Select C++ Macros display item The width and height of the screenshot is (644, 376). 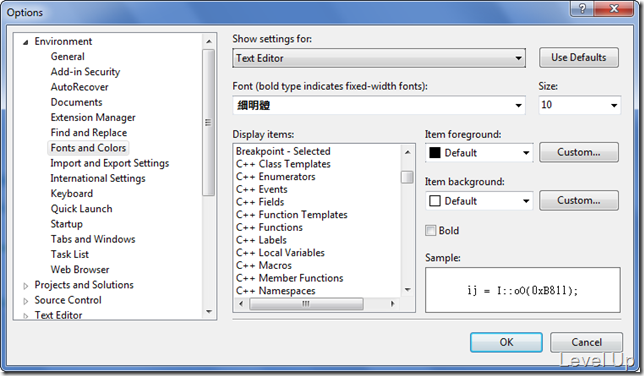click(264, 266)
